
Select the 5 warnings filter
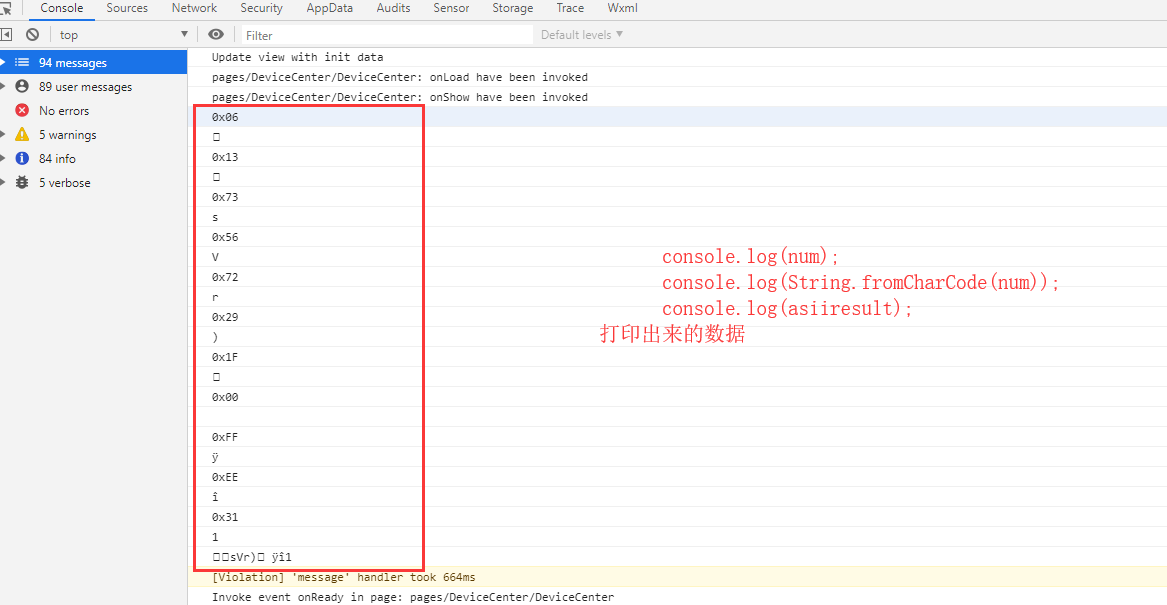coord(93,134)
